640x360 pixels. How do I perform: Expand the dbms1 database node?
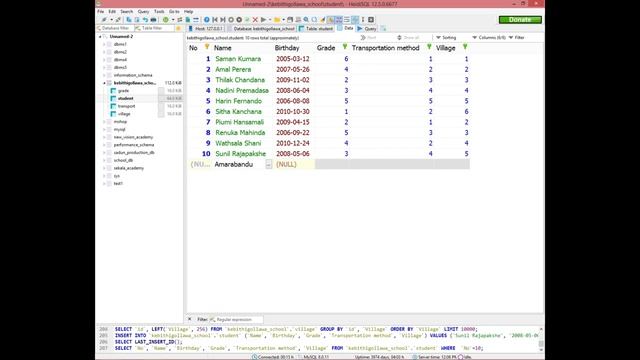click(104, 44)
